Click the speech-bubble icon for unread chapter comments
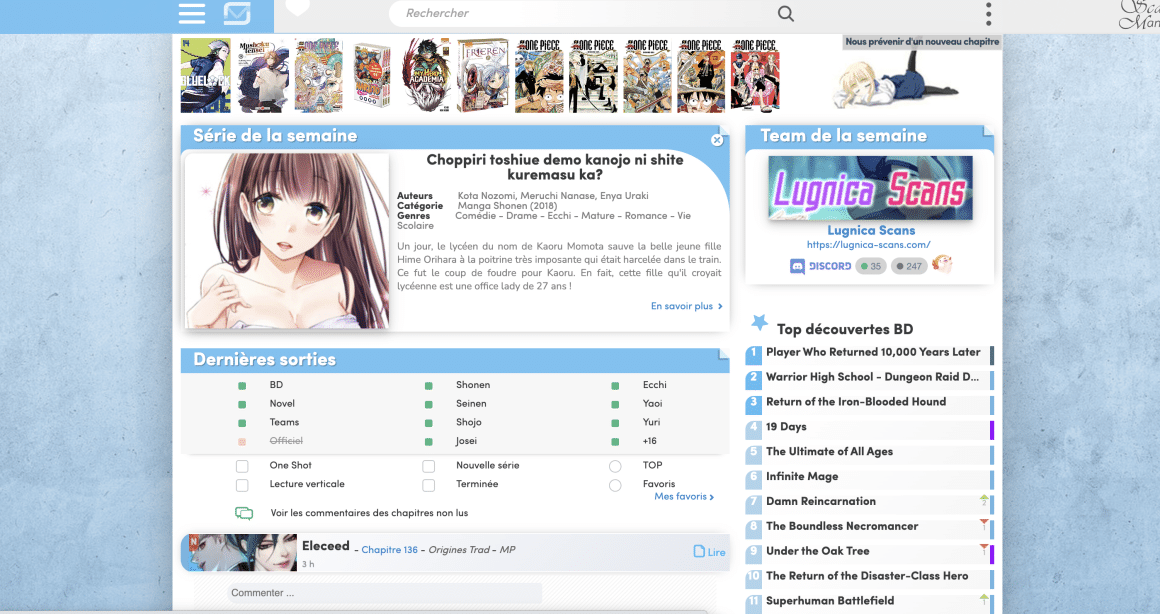 245,511
